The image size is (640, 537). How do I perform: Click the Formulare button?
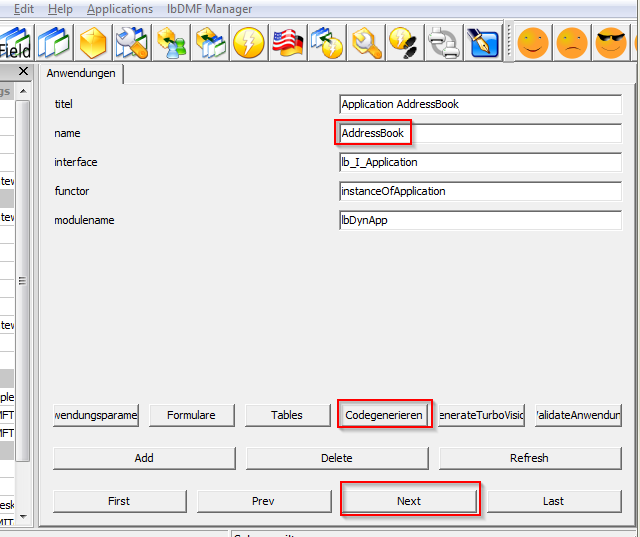click(x=192, y=414)
